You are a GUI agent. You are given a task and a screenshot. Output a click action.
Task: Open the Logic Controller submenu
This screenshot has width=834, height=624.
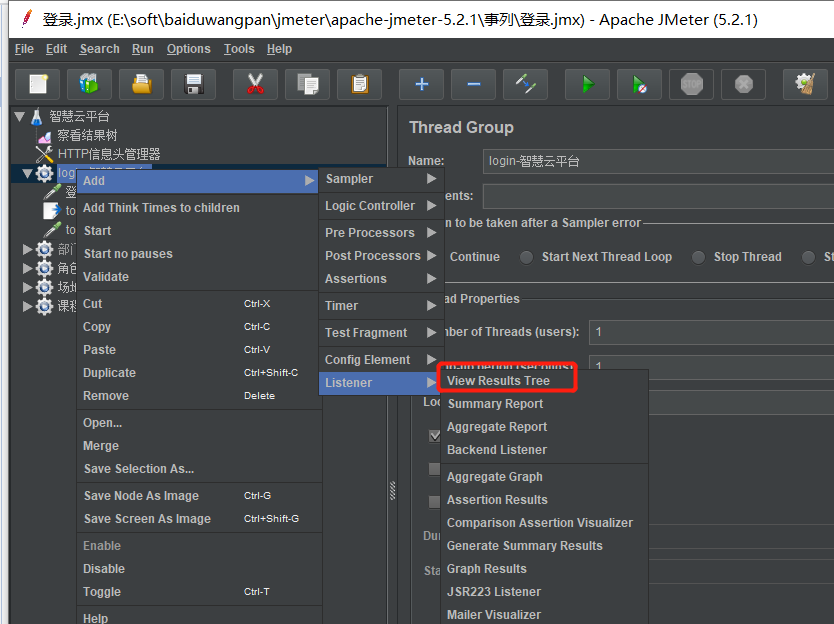click(x=381, y=206)
